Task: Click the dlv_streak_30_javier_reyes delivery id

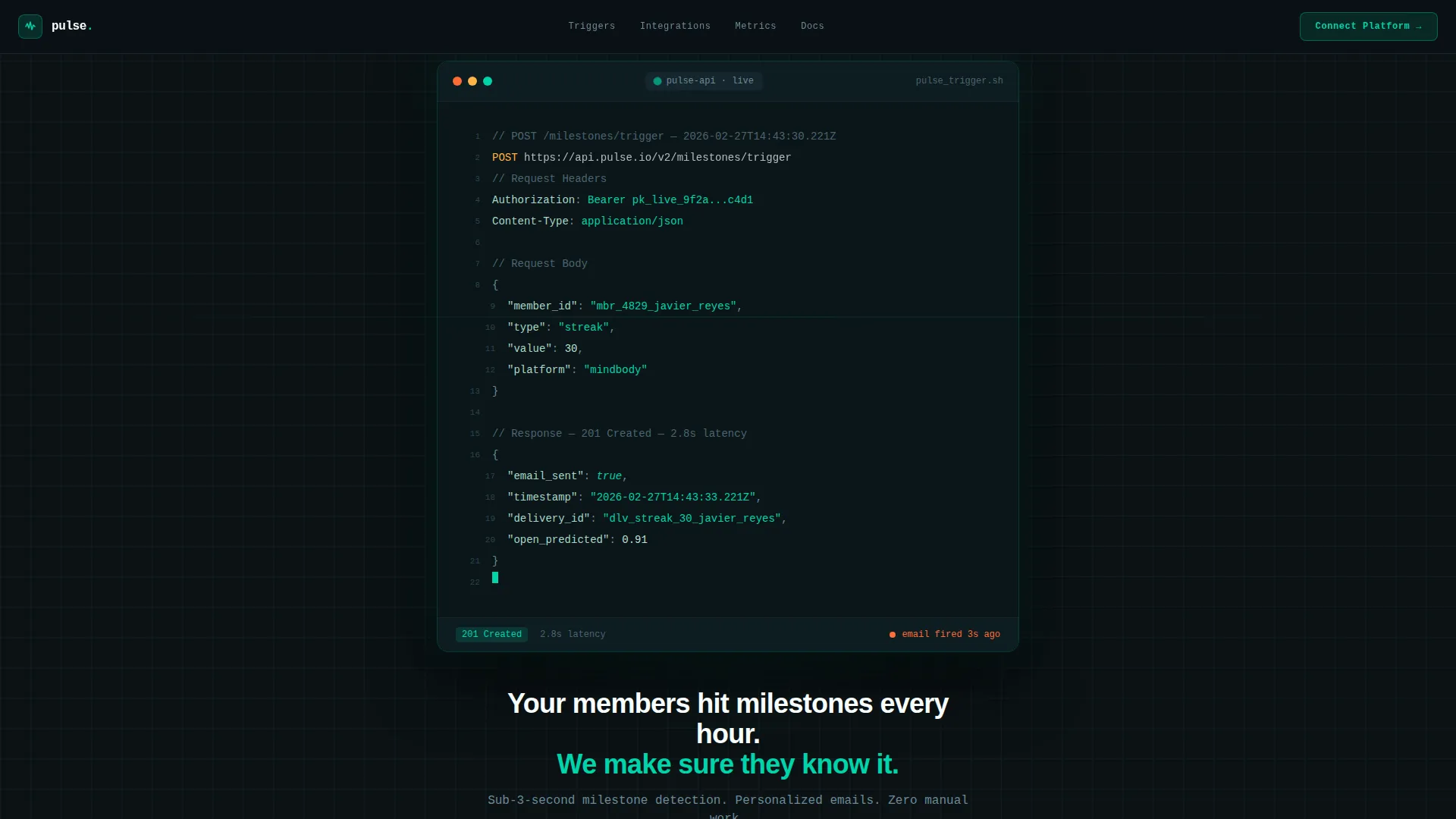Action: pos(692,519)
